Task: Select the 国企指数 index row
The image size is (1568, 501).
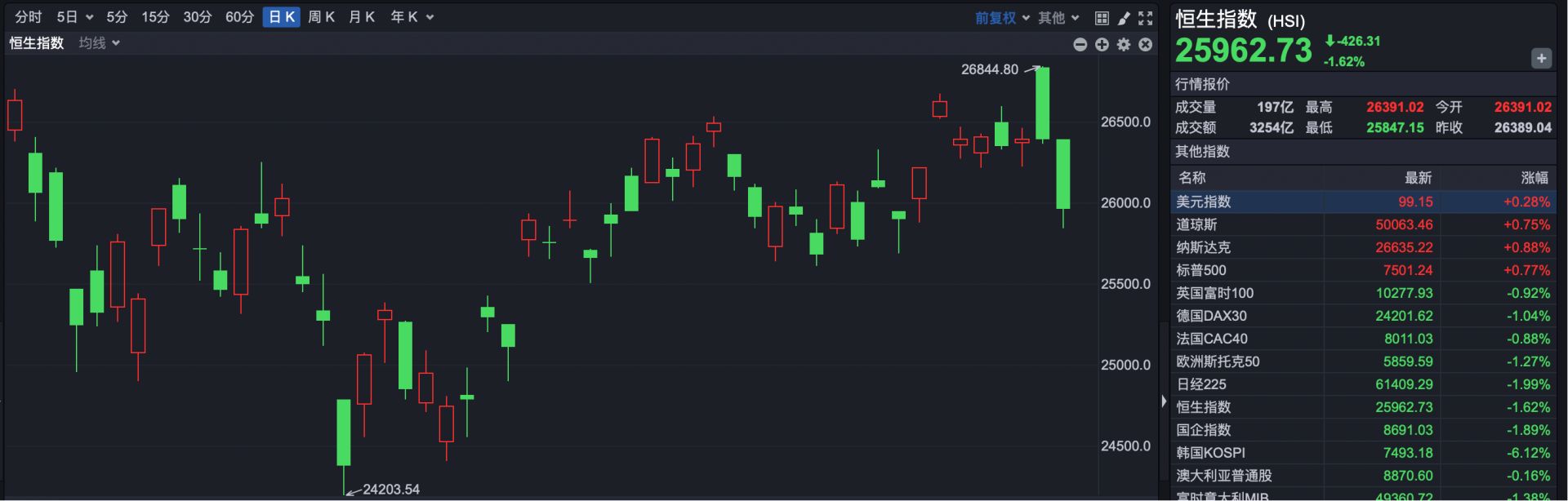Action: click(1363, 430)
